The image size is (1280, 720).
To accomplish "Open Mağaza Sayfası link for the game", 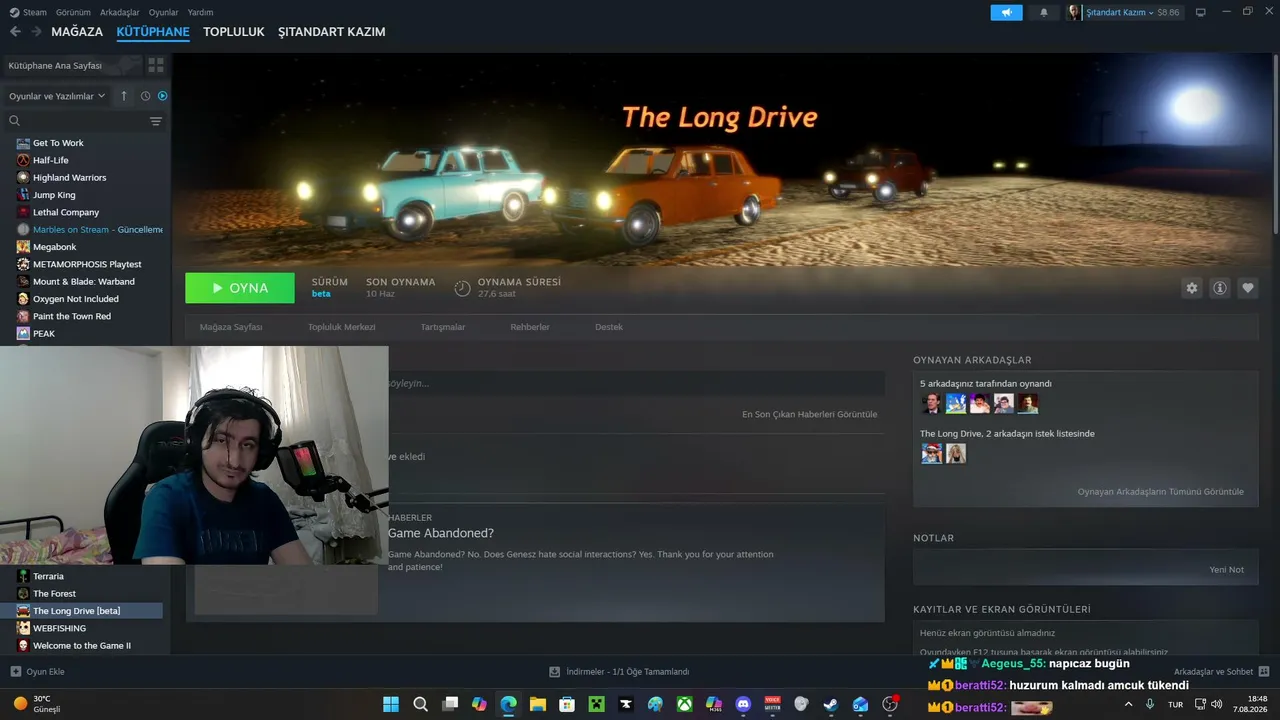I will tap(231, 327).
